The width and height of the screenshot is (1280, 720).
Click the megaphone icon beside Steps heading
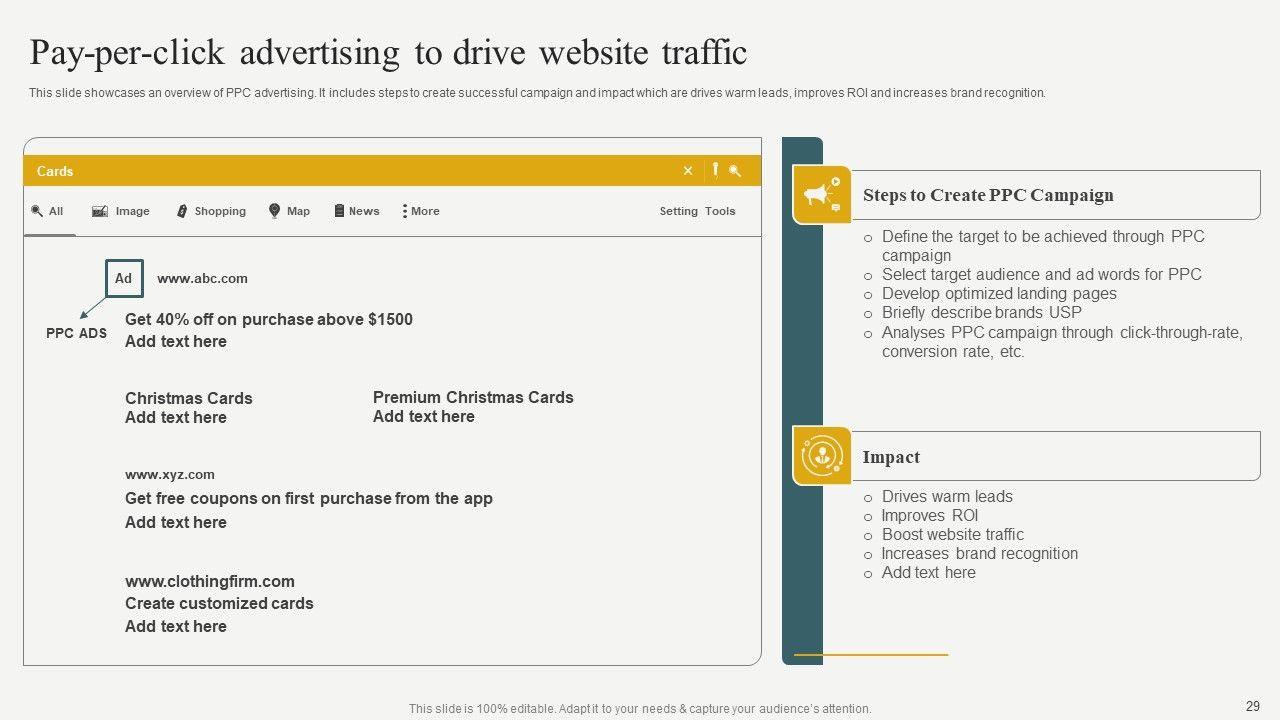point(822,195)
